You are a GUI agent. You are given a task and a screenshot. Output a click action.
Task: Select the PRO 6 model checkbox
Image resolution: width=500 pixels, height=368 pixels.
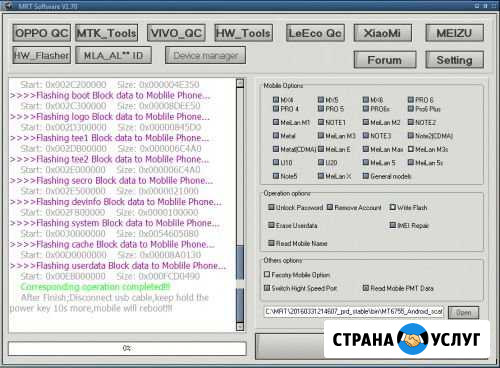(x=411, y=100)
